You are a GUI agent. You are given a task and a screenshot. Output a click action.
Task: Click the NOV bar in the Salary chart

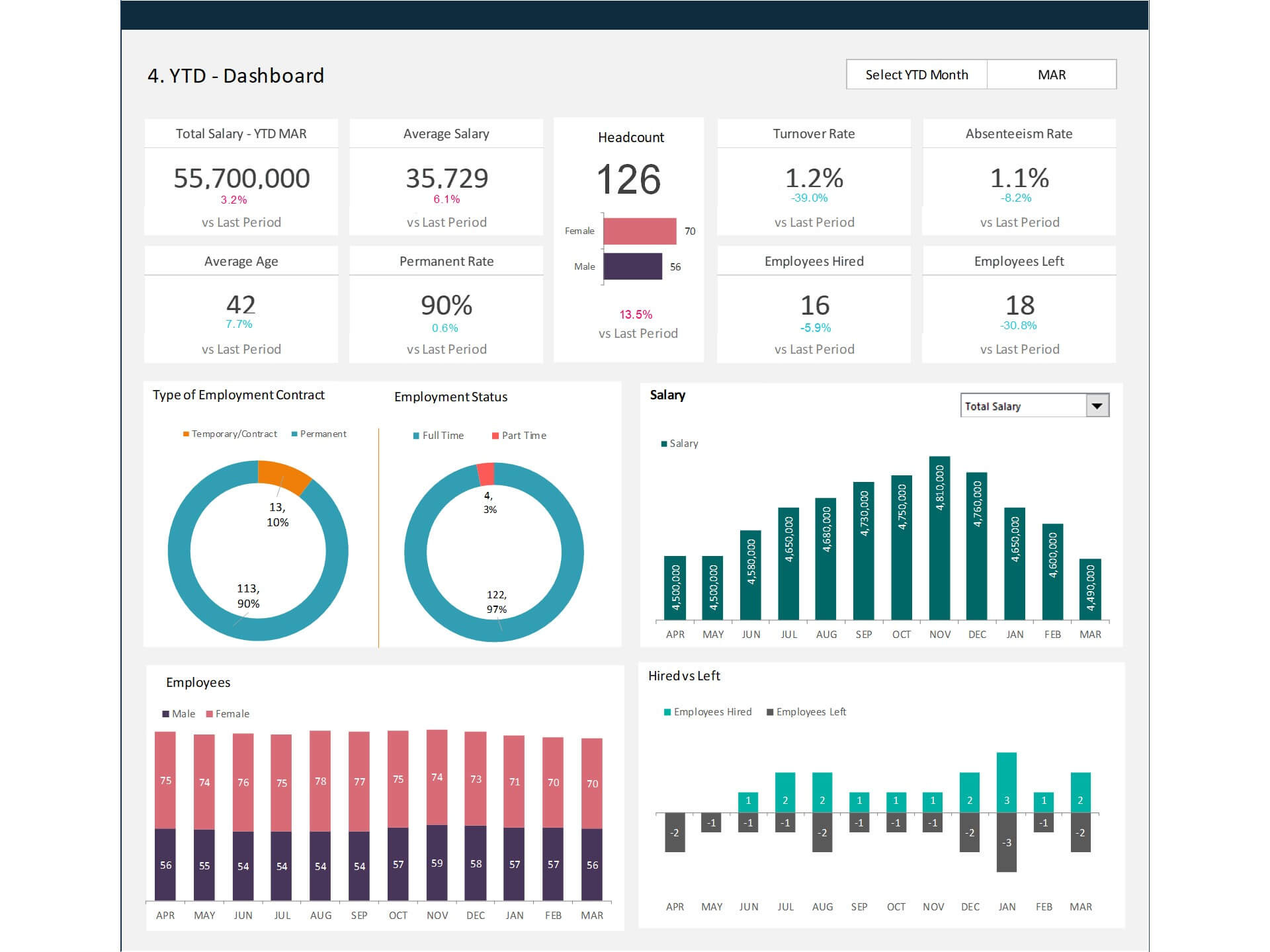[939, 535]
